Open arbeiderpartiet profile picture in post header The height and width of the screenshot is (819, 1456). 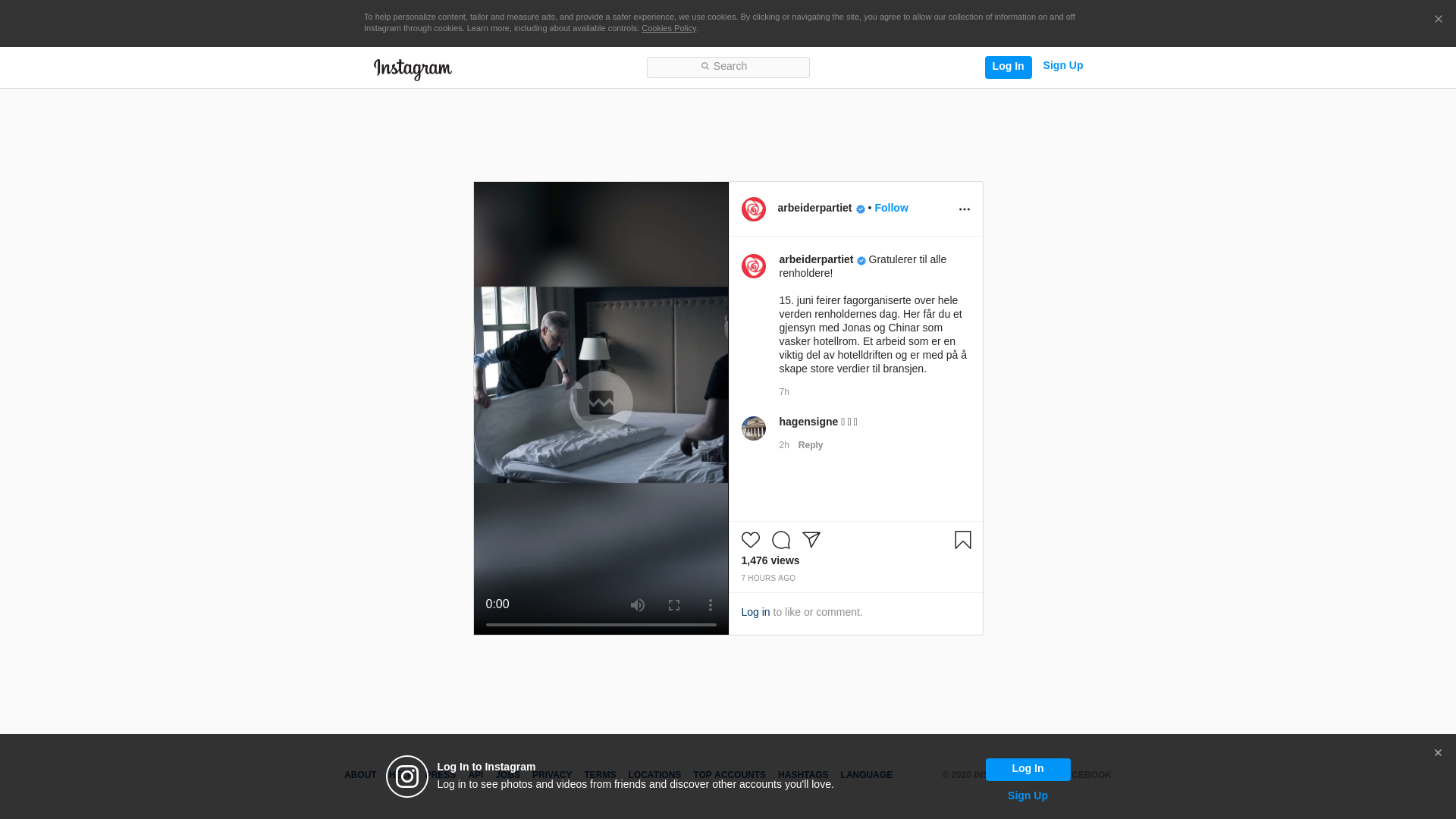tap(753, 209)
